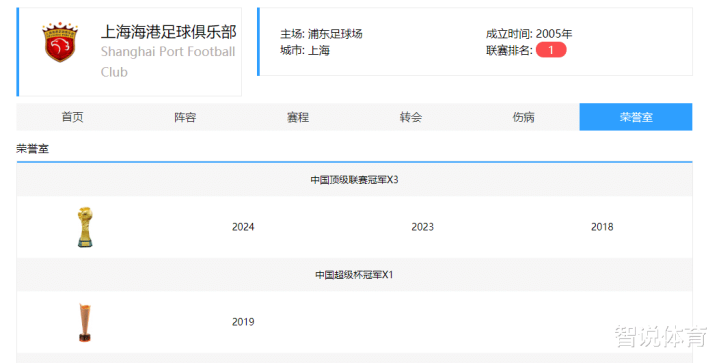Screen dimensions: 719x363
Task: Select the highlighted 荣誉室 tab
Action: click(x=636, y=117)
